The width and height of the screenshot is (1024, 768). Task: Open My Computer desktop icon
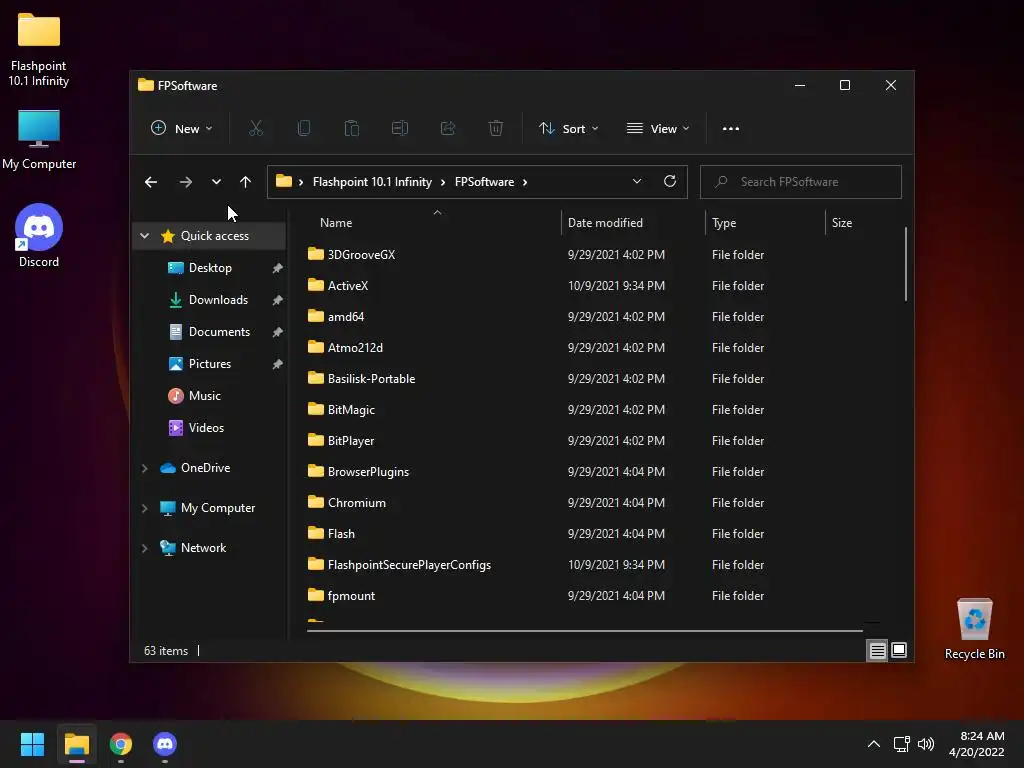pyautogui.click(x=39, y=140)
